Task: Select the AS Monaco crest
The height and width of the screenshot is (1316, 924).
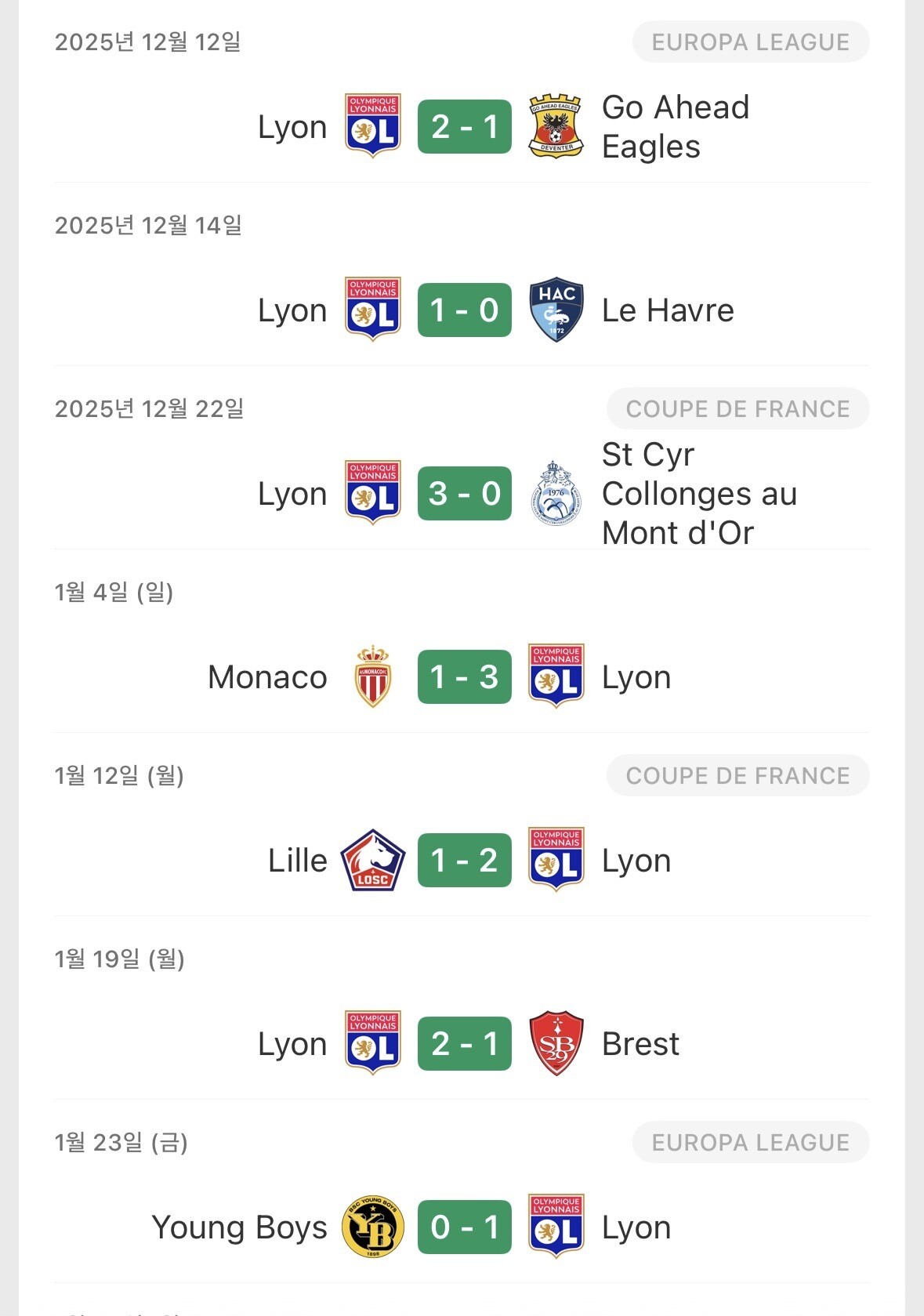Action: pyautogui.click(x=373, y=676)
